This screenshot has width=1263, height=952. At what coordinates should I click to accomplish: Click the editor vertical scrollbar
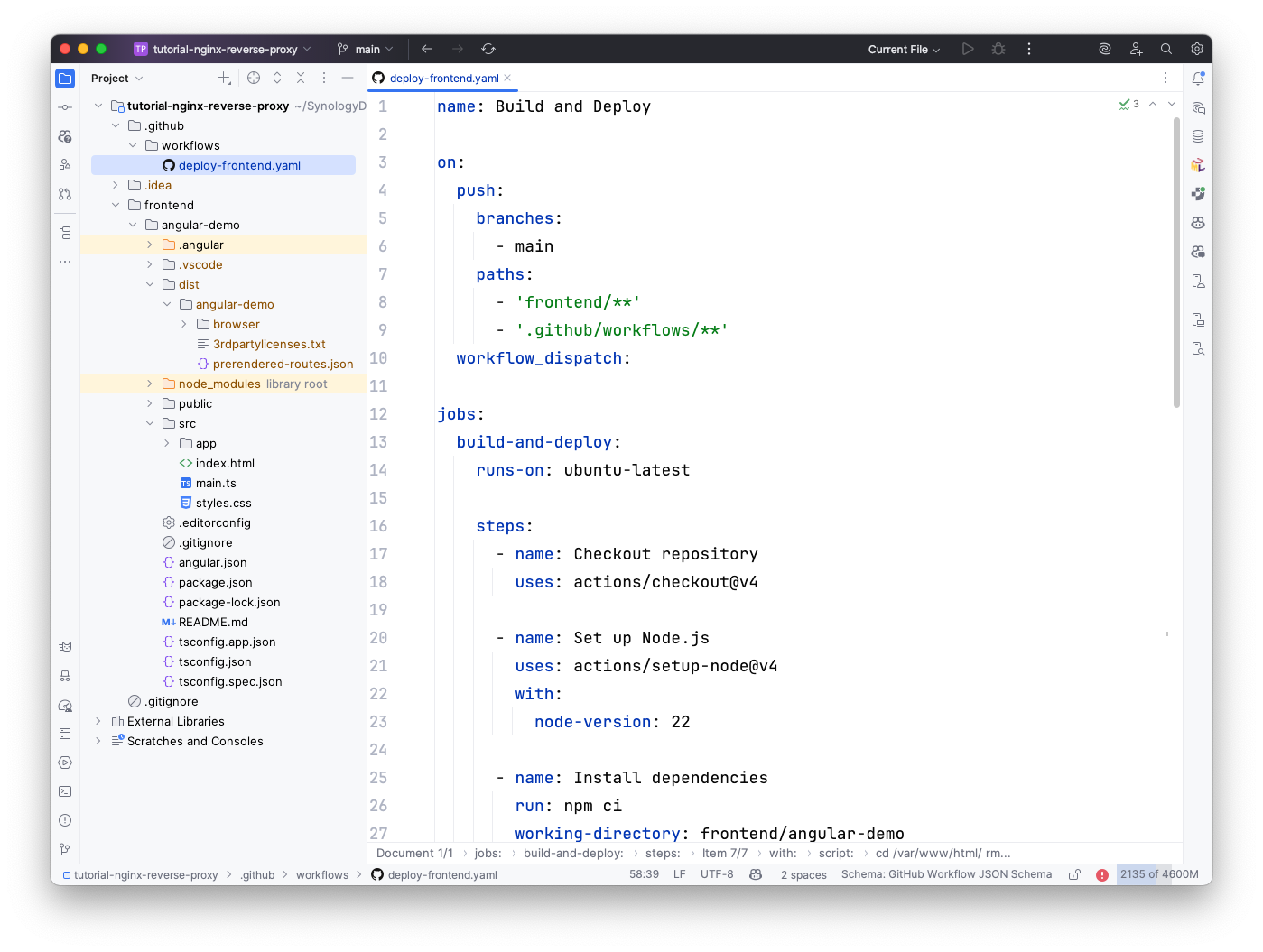(1176, 262)
